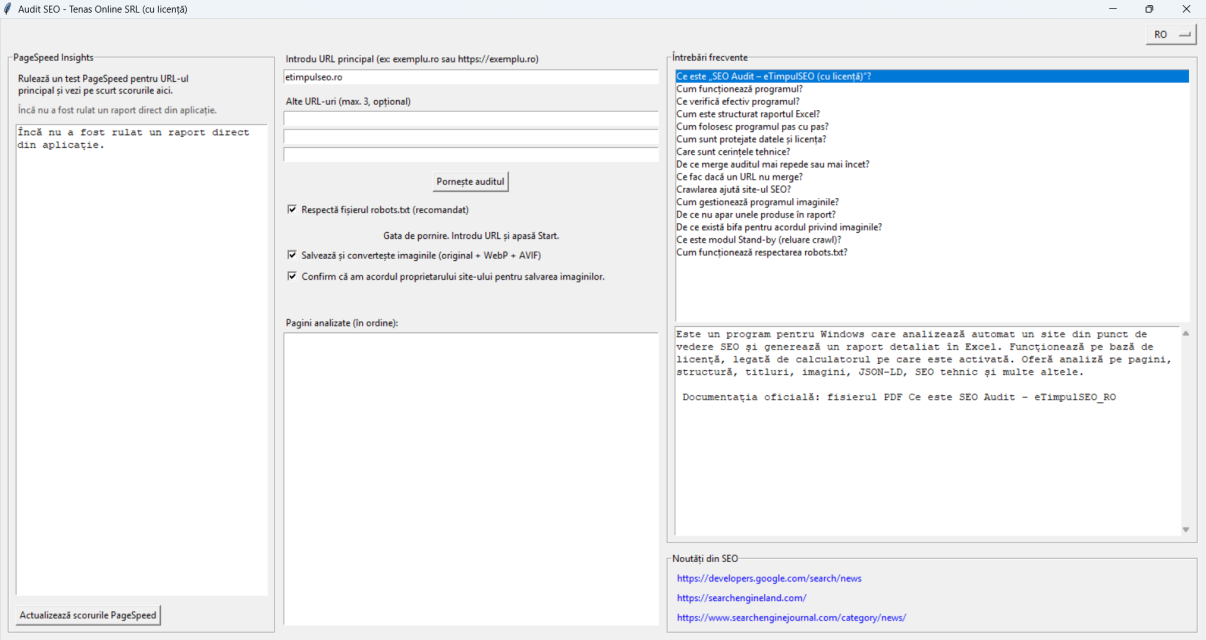
Task: Uncheck "Respectă fișierul robots.txt (recomandat)"
Action: pyautogui.click(x=293, y=209)
